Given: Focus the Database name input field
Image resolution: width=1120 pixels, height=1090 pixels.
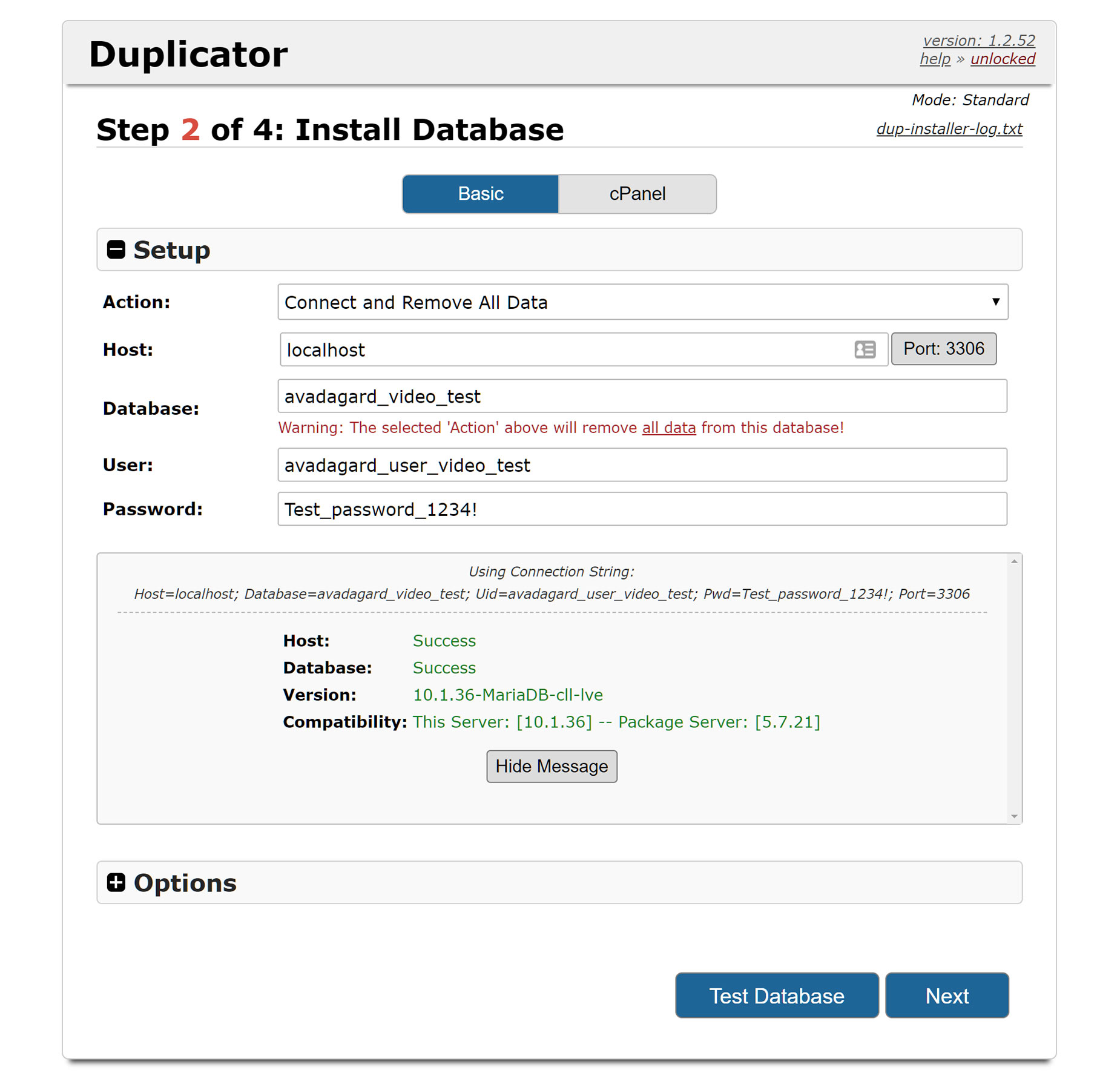Looking at the screenshot, I should (642, 396).
